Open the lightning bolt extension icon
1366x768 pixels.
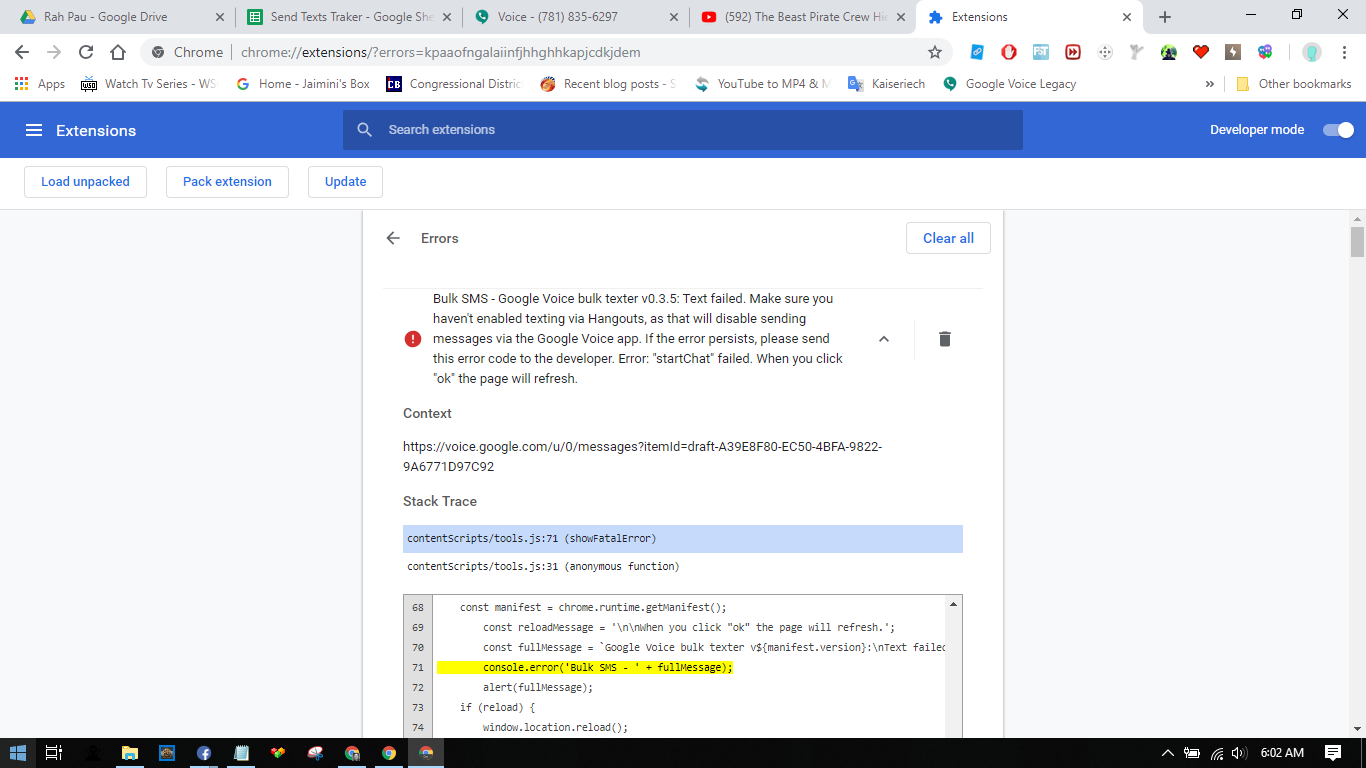click(1233, 52)
